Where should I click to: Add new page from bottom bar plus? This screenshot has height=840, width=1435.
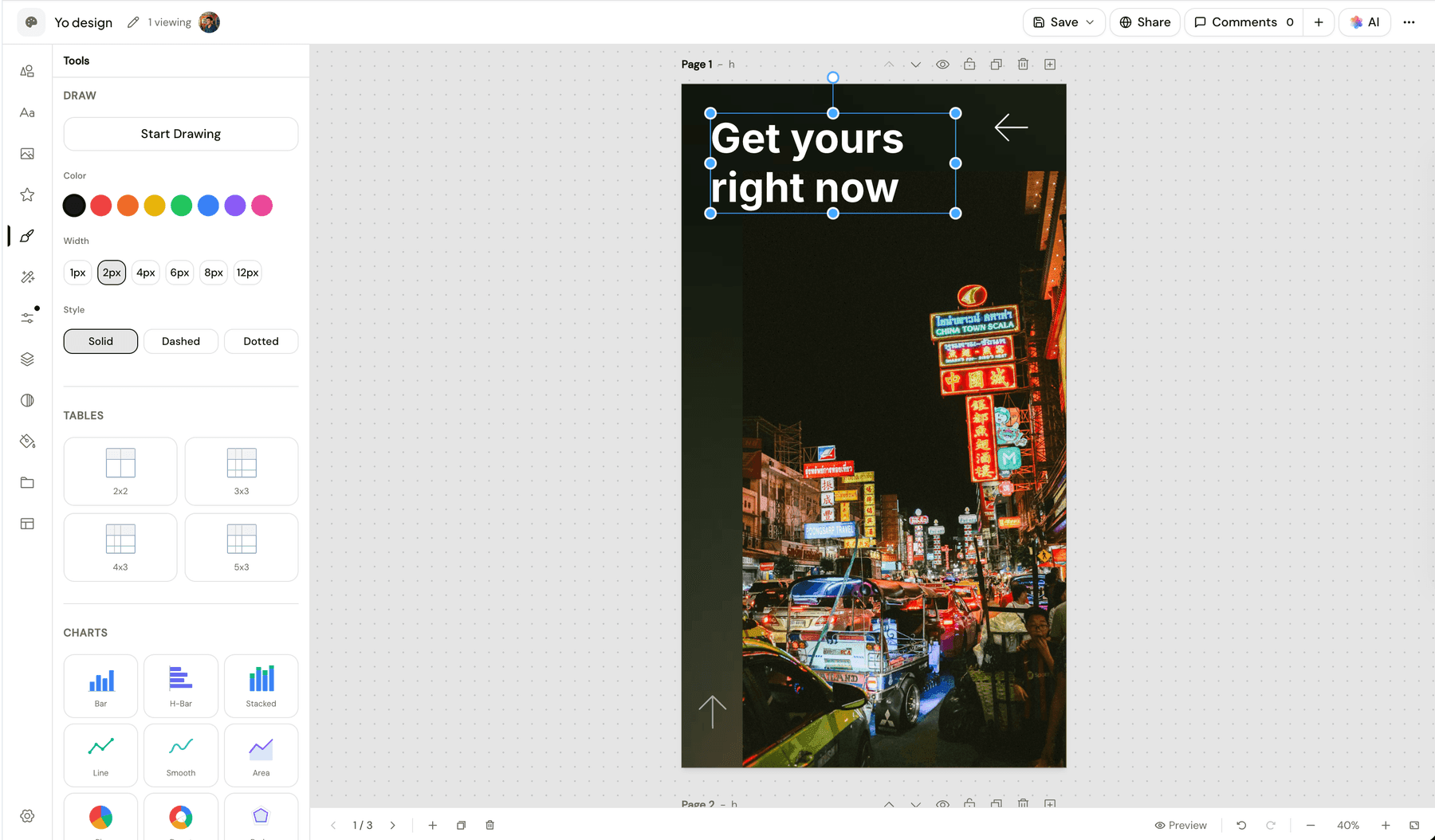[x=432, y=826]
